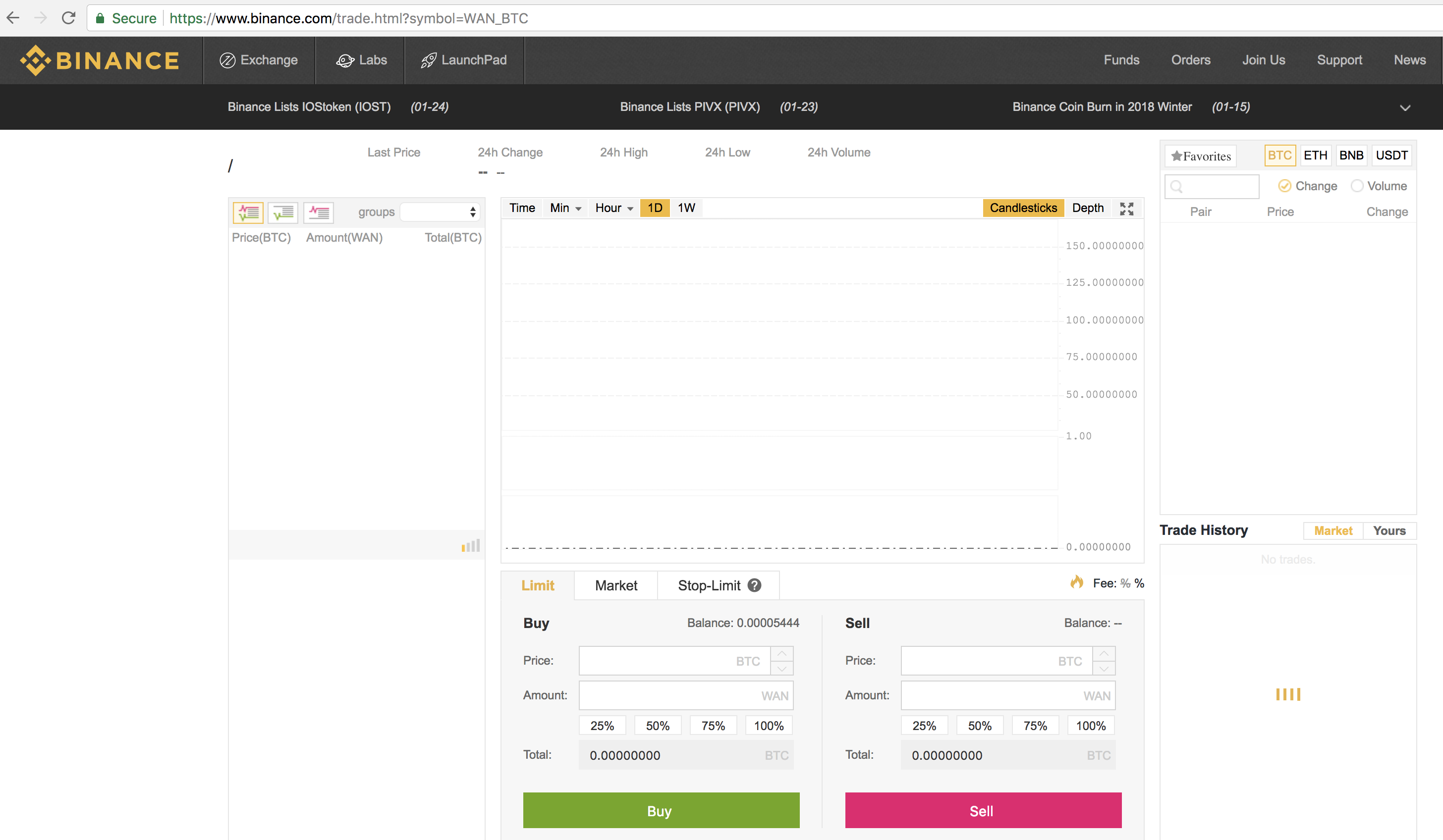Click the green Buy button

[661, 810]
